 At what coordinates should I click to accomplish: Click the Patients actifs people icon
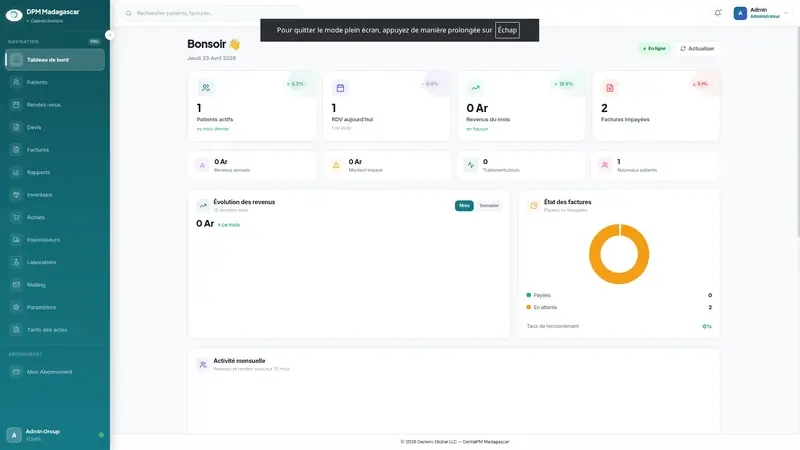coord(206,88)
